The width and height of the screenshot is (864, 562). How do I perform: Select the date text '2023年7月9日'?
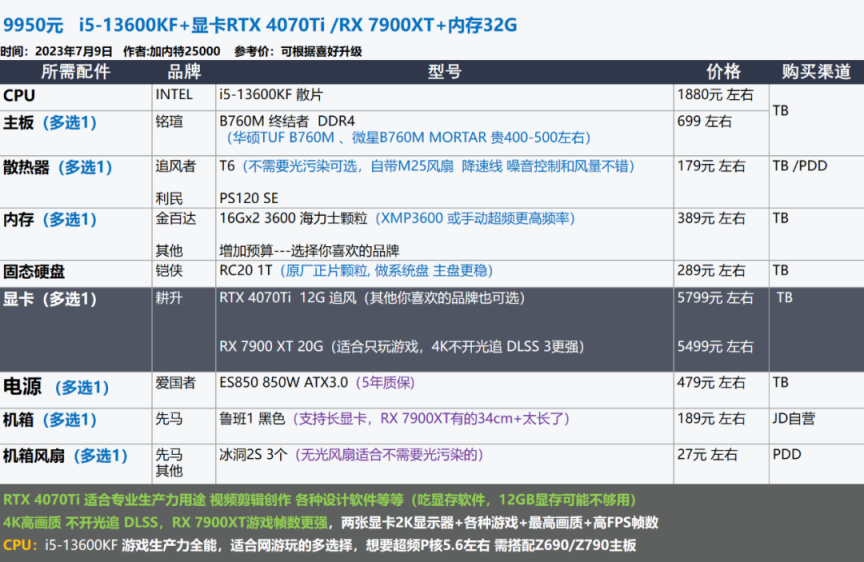pyautogui.click(x=73, y=51)
